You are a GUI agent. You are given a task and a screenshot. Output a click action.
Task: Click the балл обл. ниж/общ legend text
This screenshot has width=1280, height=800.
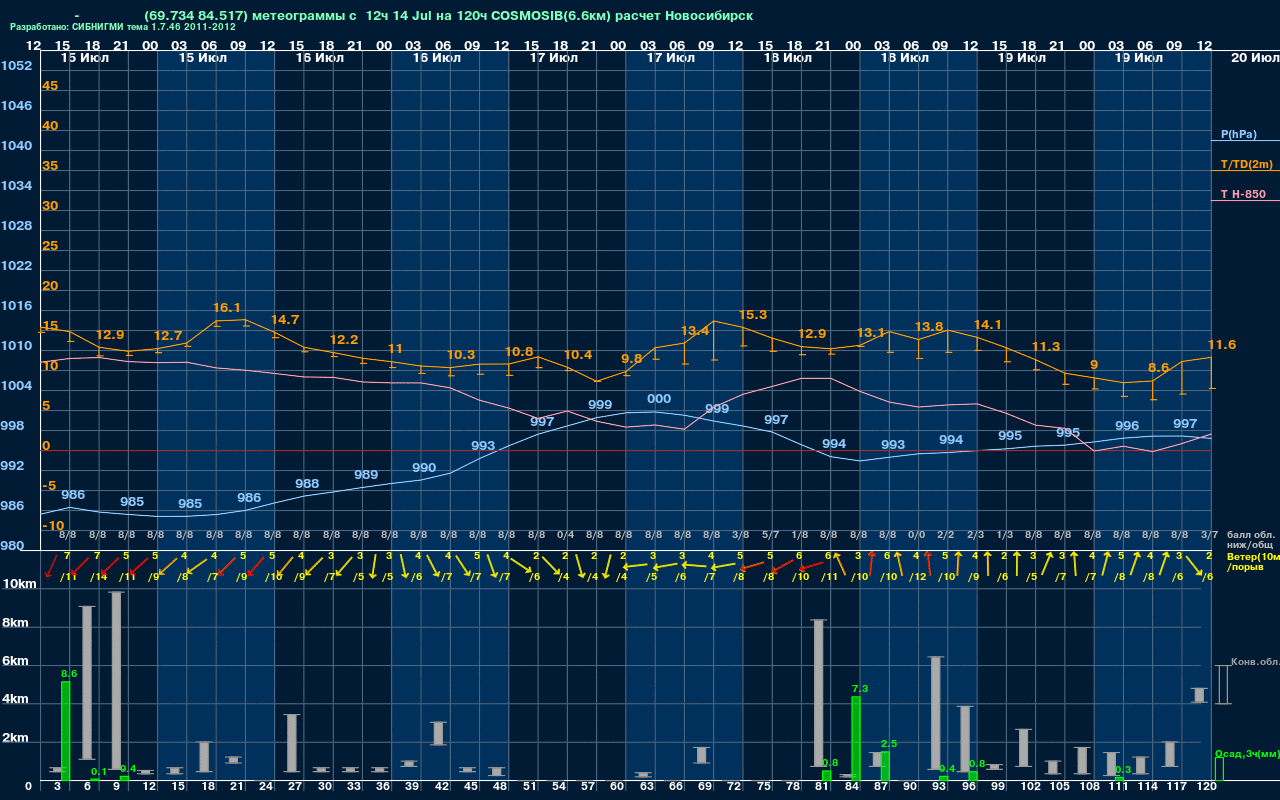point(1250,540)
